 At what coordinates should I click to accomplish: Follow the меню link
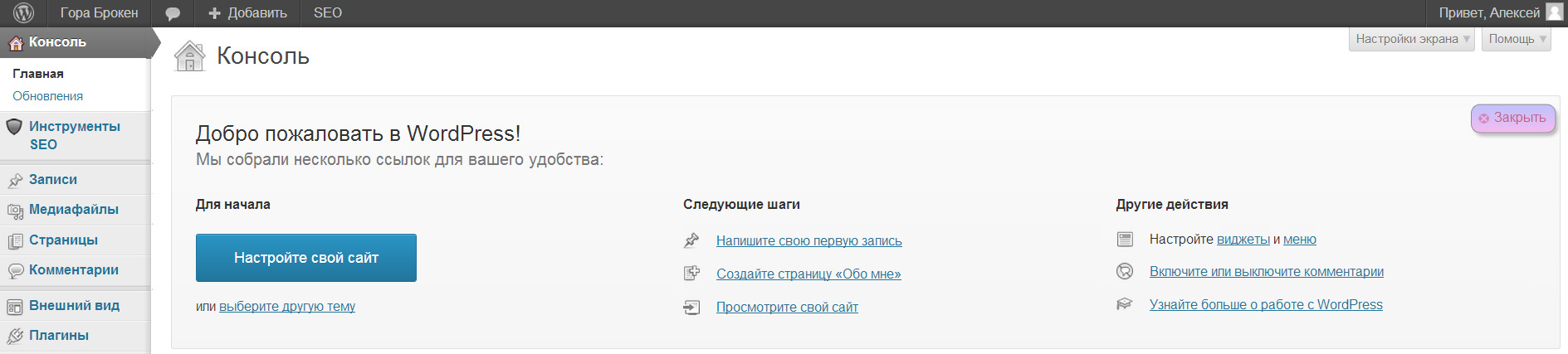(x=1300, y=240)
